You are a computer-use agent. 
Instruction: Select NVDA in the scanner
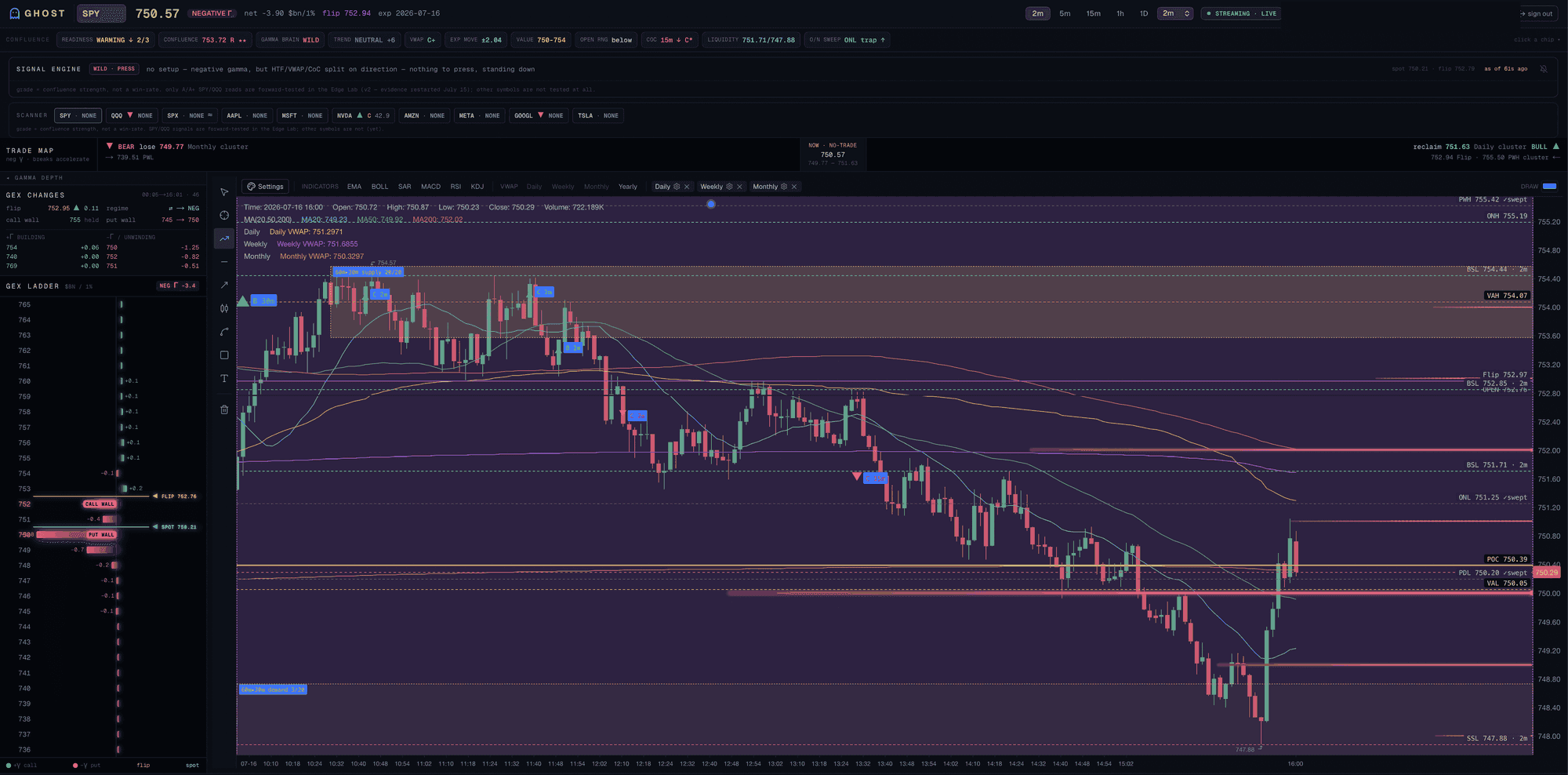coord(363,115)
